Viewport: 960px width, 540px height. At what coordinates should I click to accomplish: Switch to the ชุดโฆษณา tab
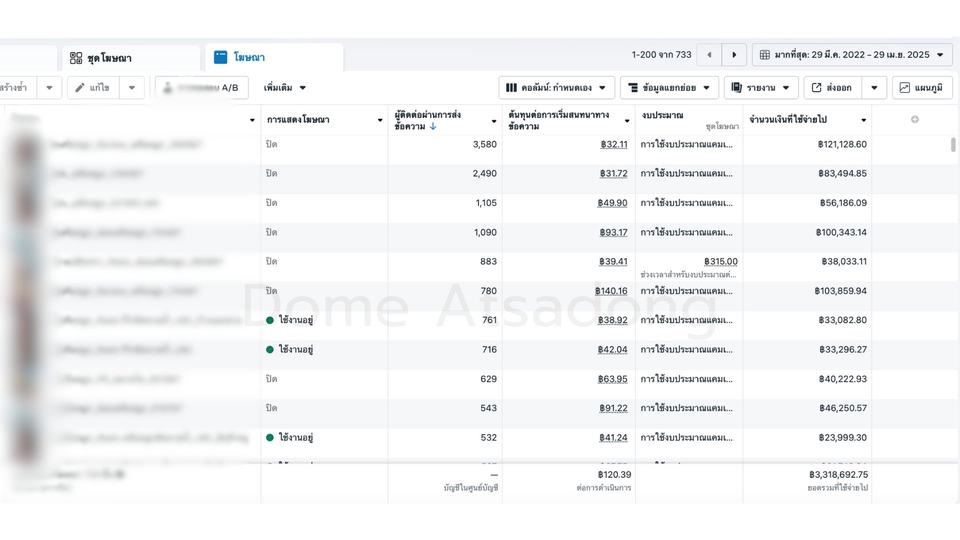130,58
